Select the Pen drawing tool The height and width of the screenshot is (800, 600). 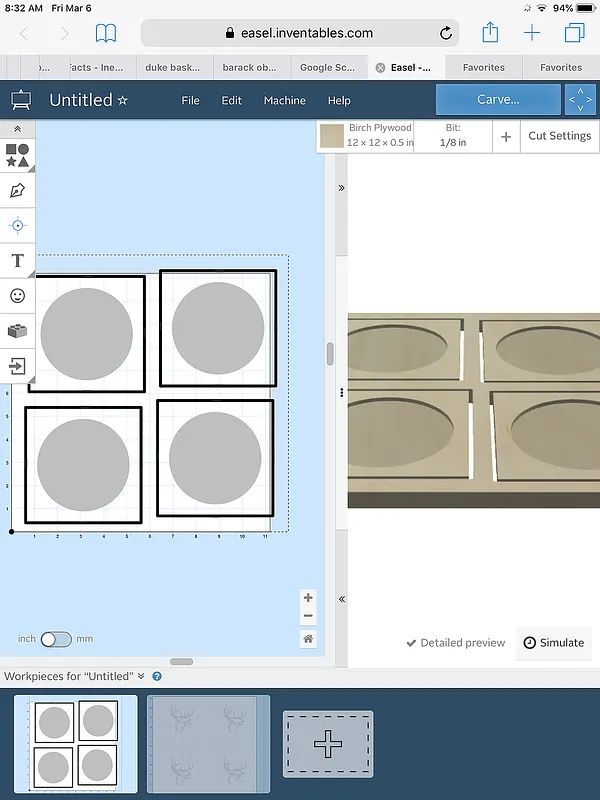pyautogui.click(x=17, y=190)
